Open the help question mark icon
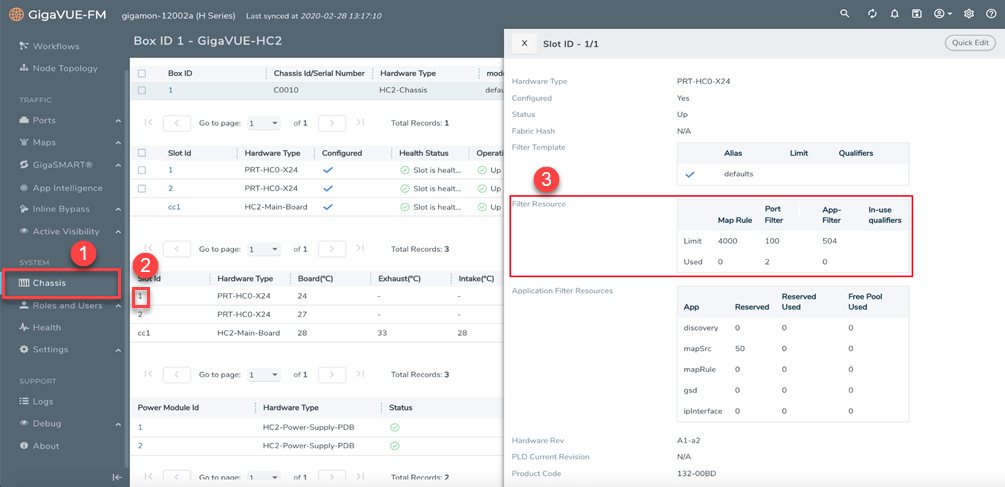 pyautogui.click(x=991, y=14)
